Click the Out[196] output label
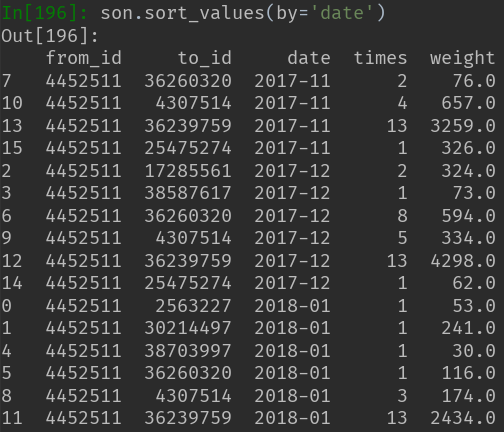Screen dimensions: 504x432 (x=50, y=36)
